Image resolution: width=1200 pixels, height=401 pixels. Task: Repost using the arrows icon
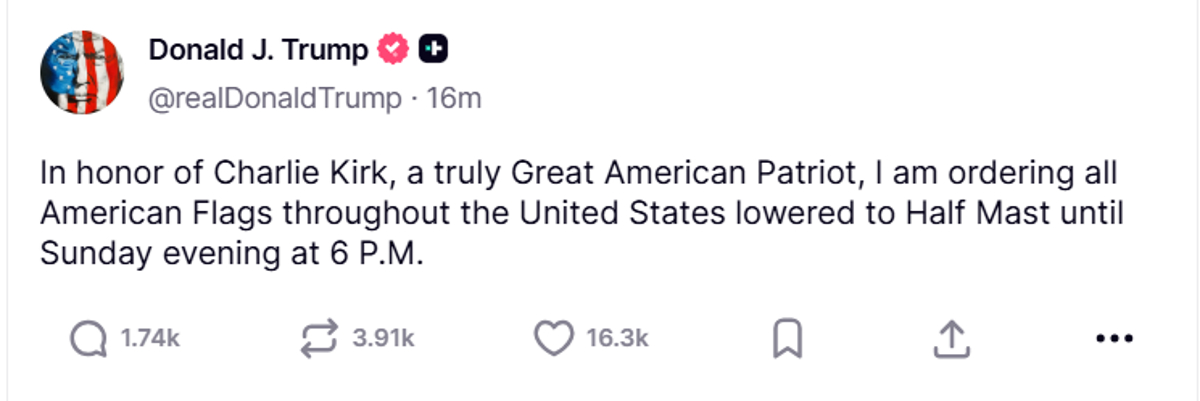tap(321, 339)
